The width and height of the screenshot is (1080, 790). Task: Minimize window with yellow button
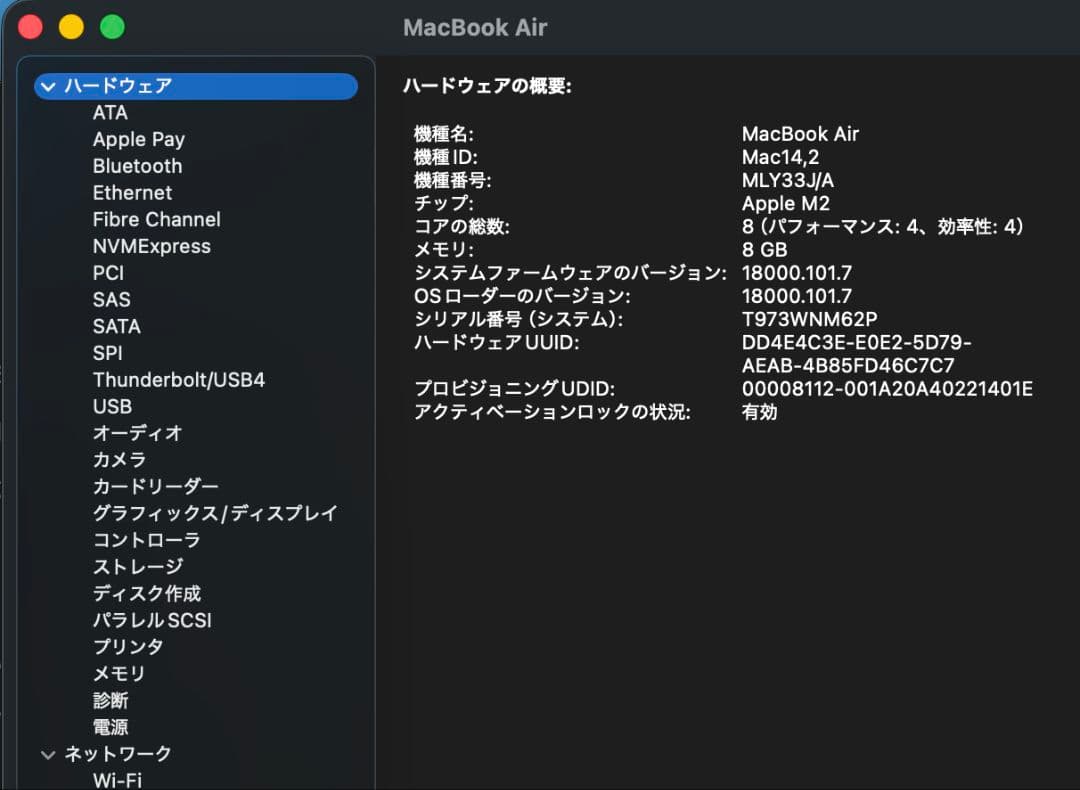[x=71, y=27]
